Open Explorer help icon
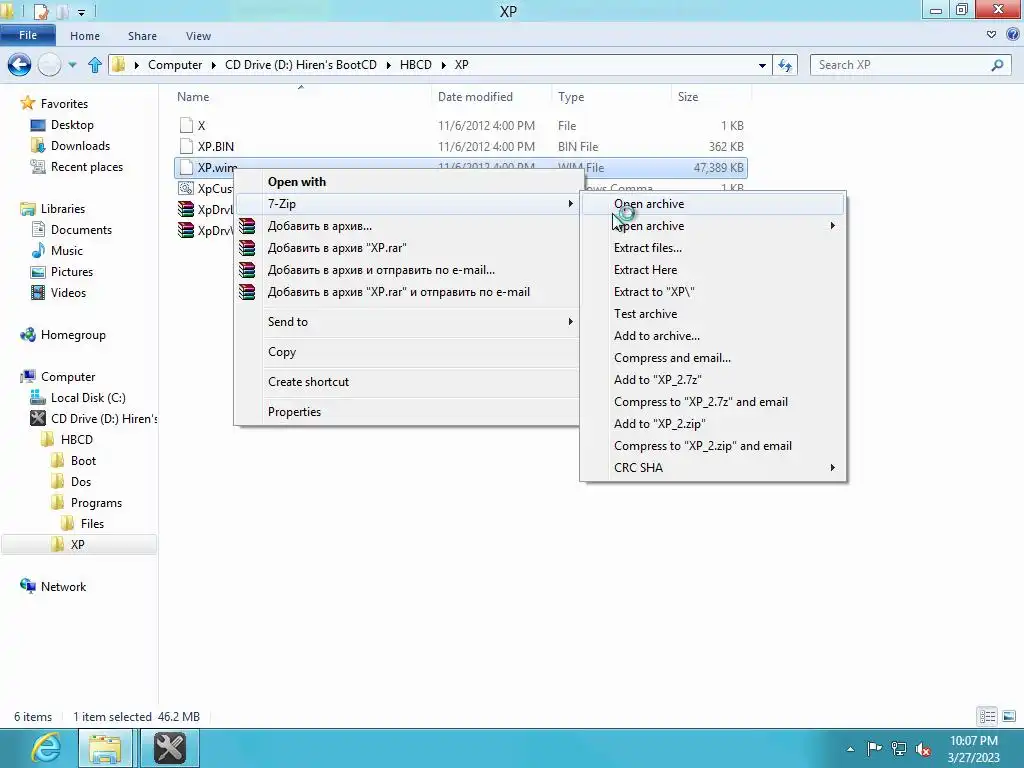Image resolution: width=1024 pixels, height=768 pixels. (x=1013, y=35)
